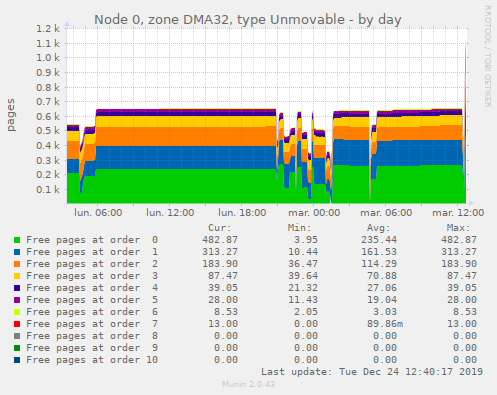Click the 'Min:' column header
Image resolution: width=497 pixels, height=395 pixels.
(299, 228)
